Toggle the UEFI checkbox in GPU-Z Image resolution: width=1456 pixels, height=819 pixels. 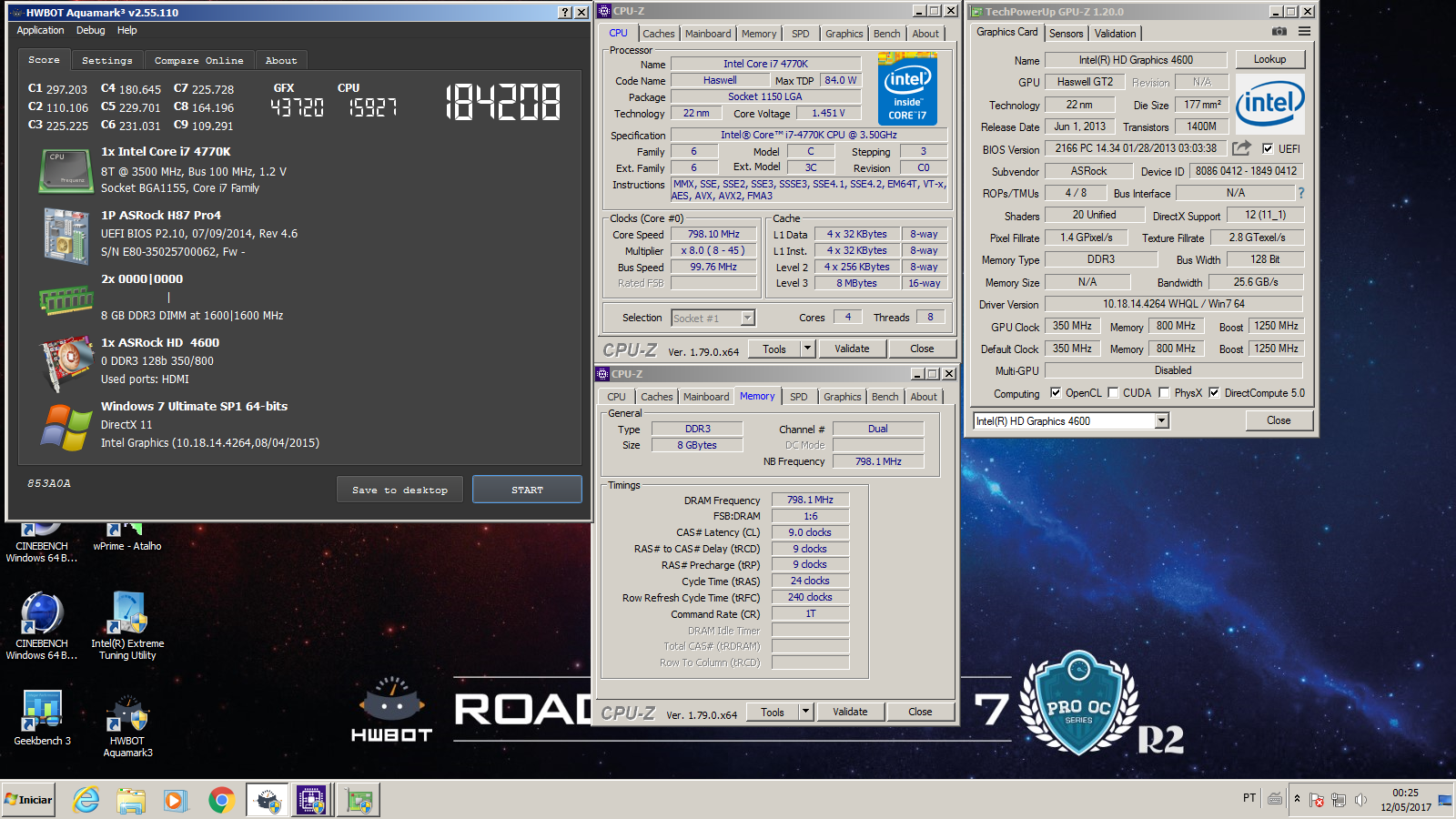(x=1268, y=148)
